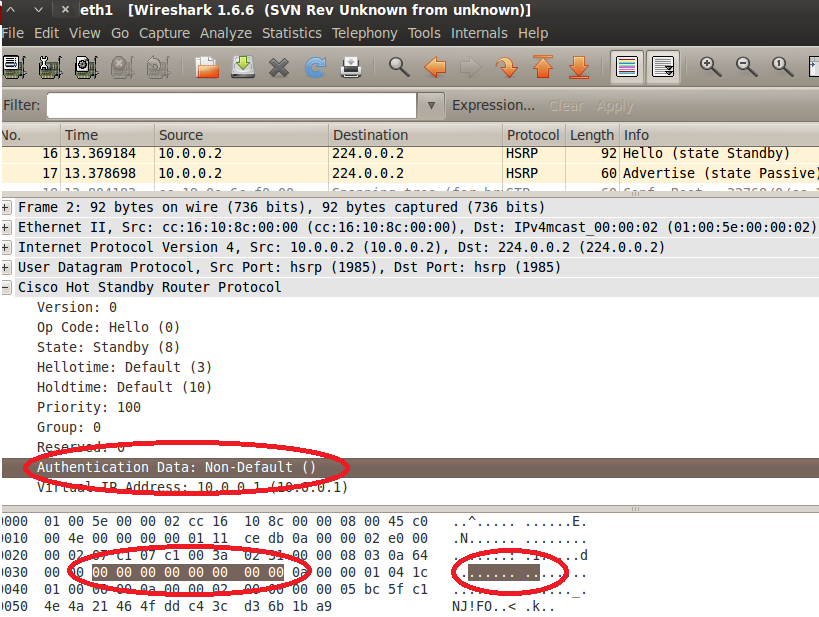
Task: Sort packets by Time column
Action: (x=108, y=135)
